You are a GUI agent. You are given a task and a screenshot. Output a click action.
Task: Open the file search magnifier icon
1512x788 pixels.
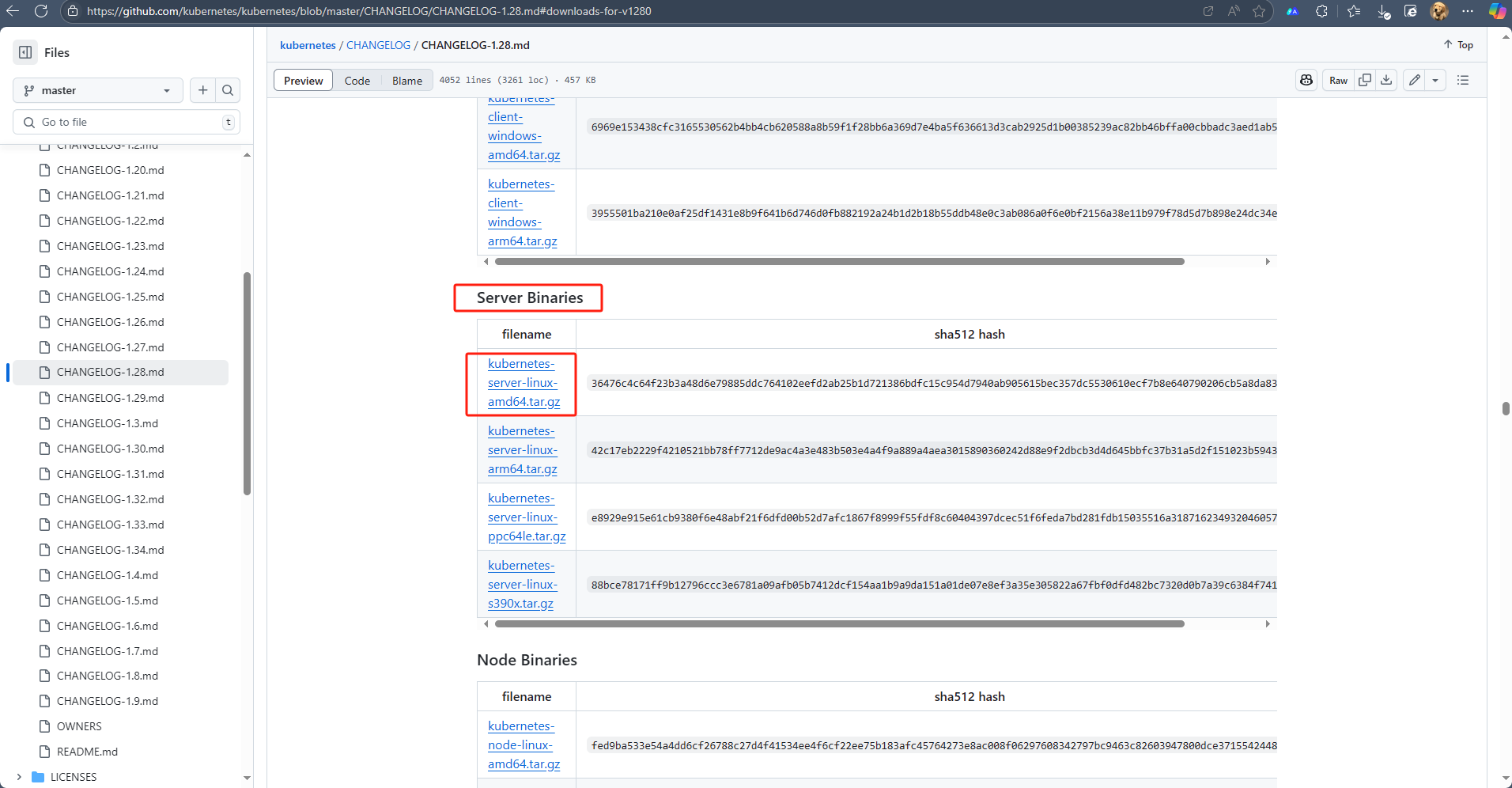tap(228, 90)
